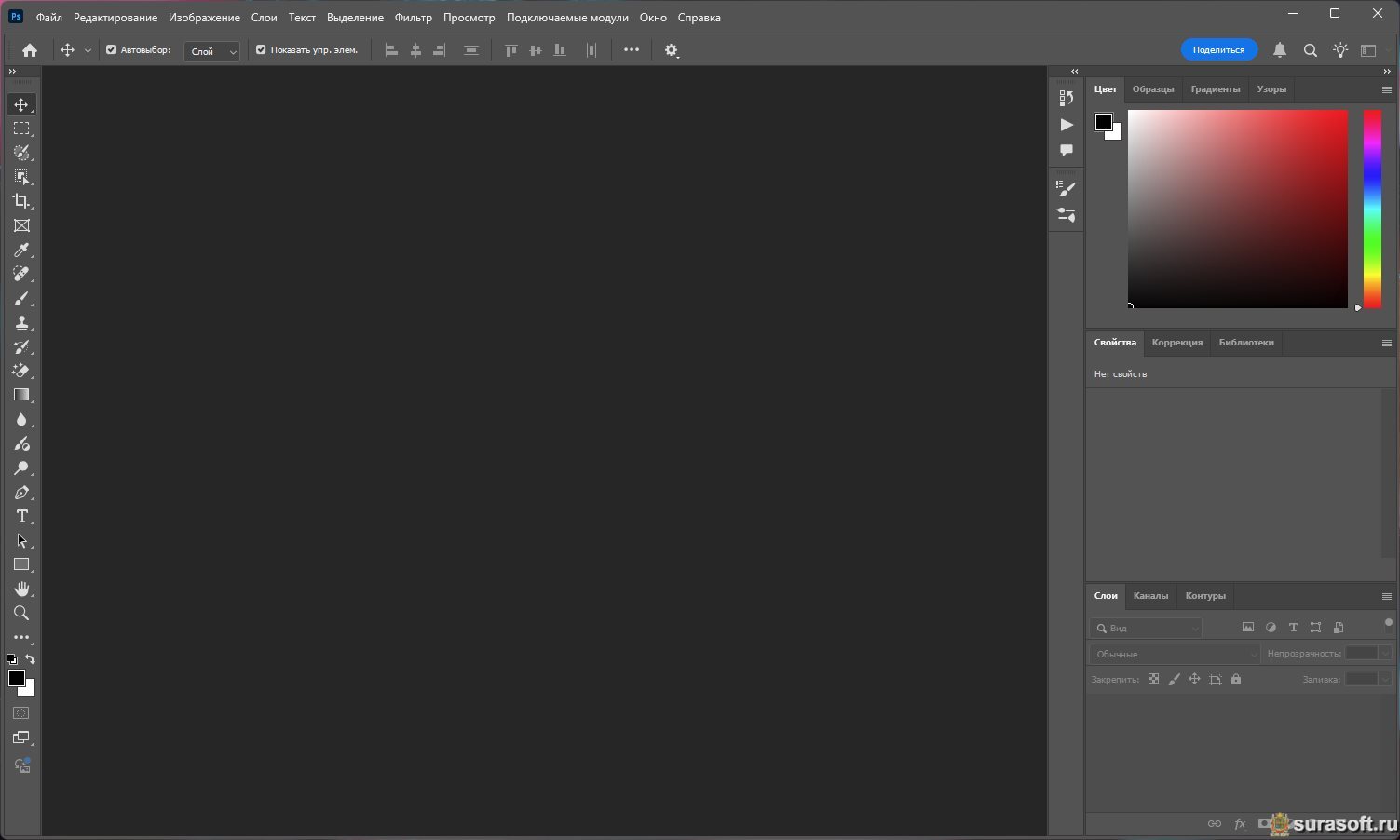Open the search magnifier in the options bar
The width and height of the screenshot is (1400, 840).
tap(1311, 50)
